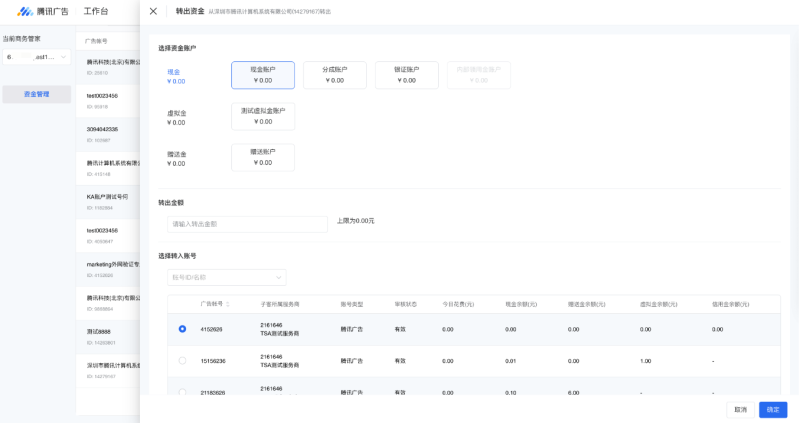The image size is (800, 423).
Task: Select the radio button for account 15156236
Action: 182,361
